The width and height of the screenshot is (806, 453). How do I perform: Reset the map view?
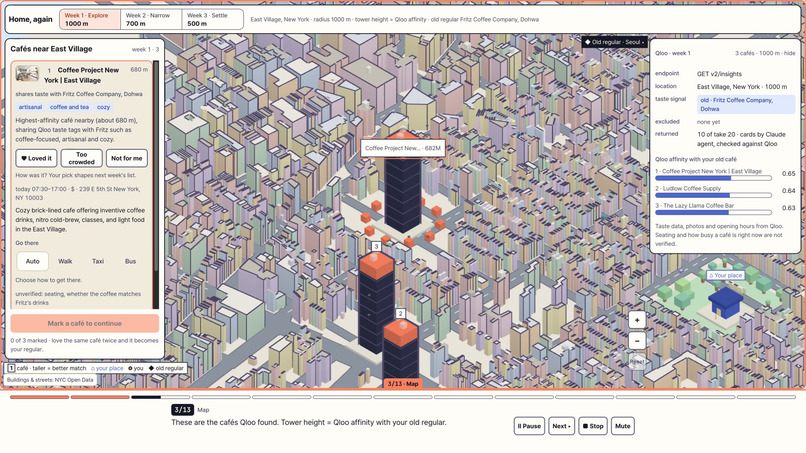[637, 361]
